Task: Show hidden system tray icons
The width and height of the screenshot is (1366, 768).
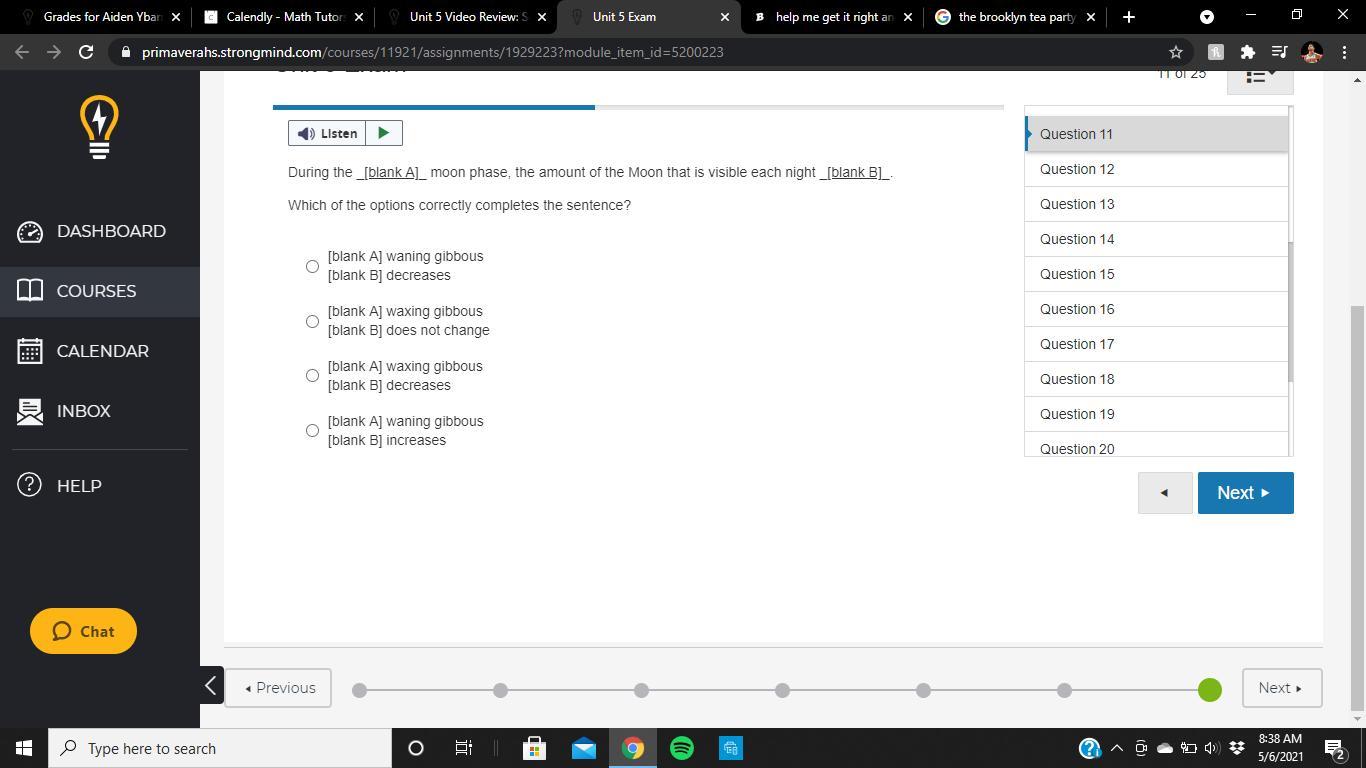Action: (x=1117, y=748)
